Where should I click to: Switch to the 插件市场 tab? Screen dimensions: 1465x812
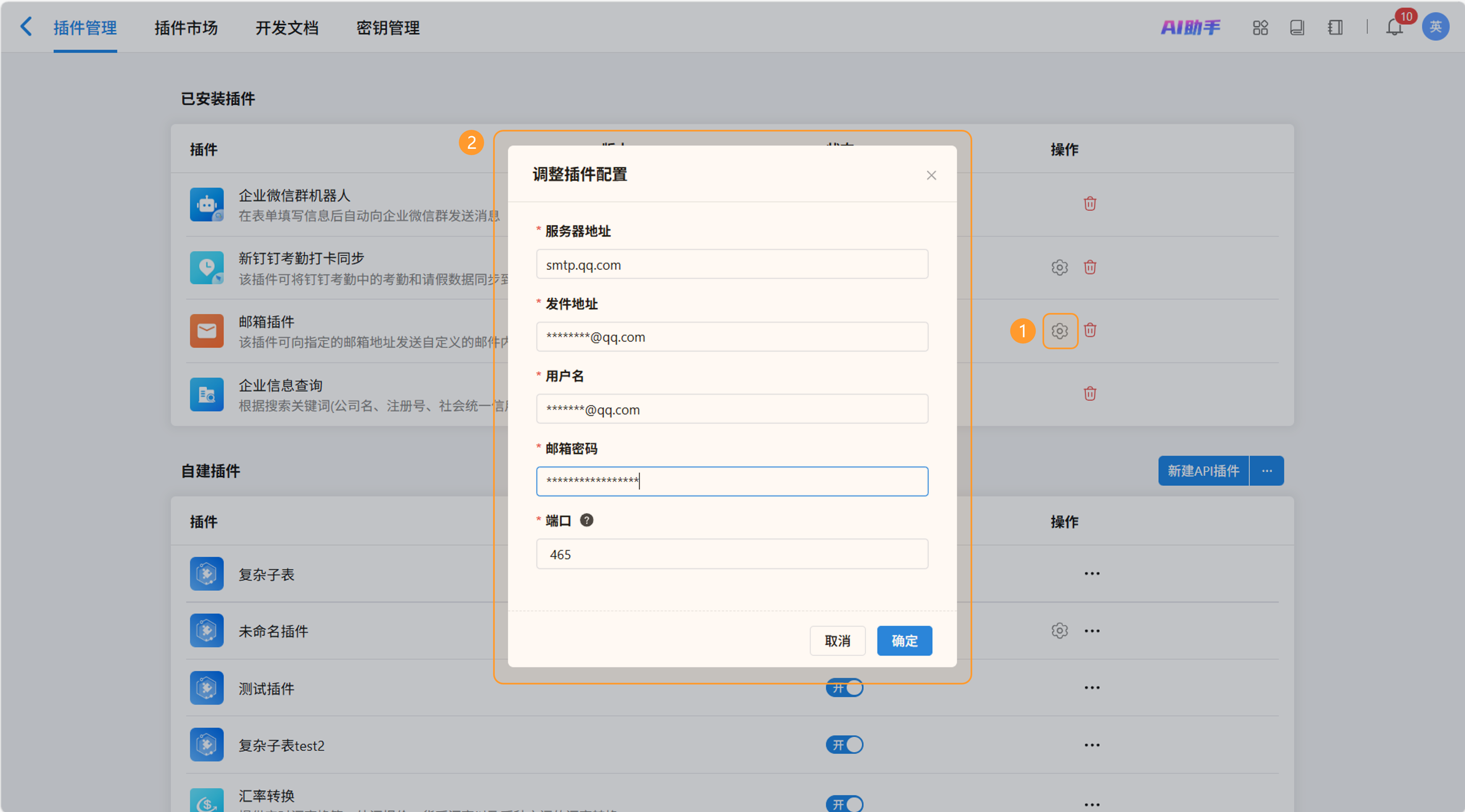pos(186,27)
